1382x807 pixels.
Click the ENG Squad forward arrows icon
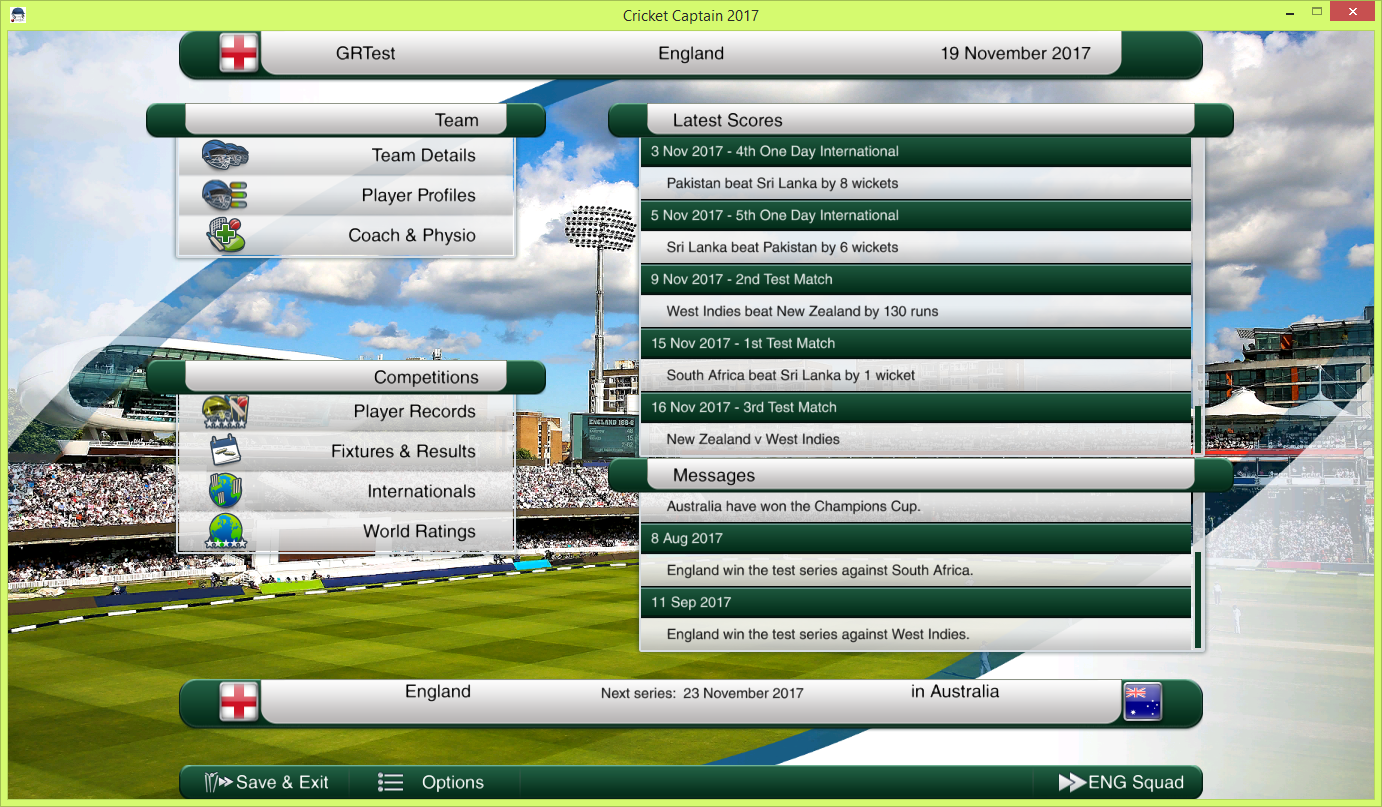pos(1072,782)
